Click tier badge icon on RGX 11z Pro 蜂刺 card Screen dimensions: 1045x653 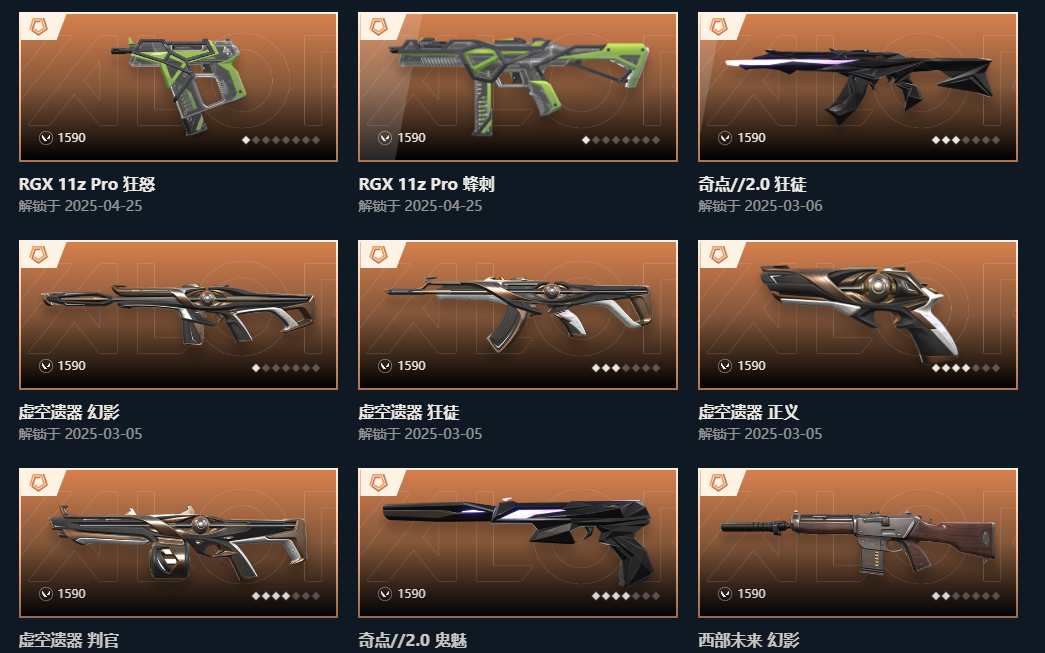click(379, 27)
